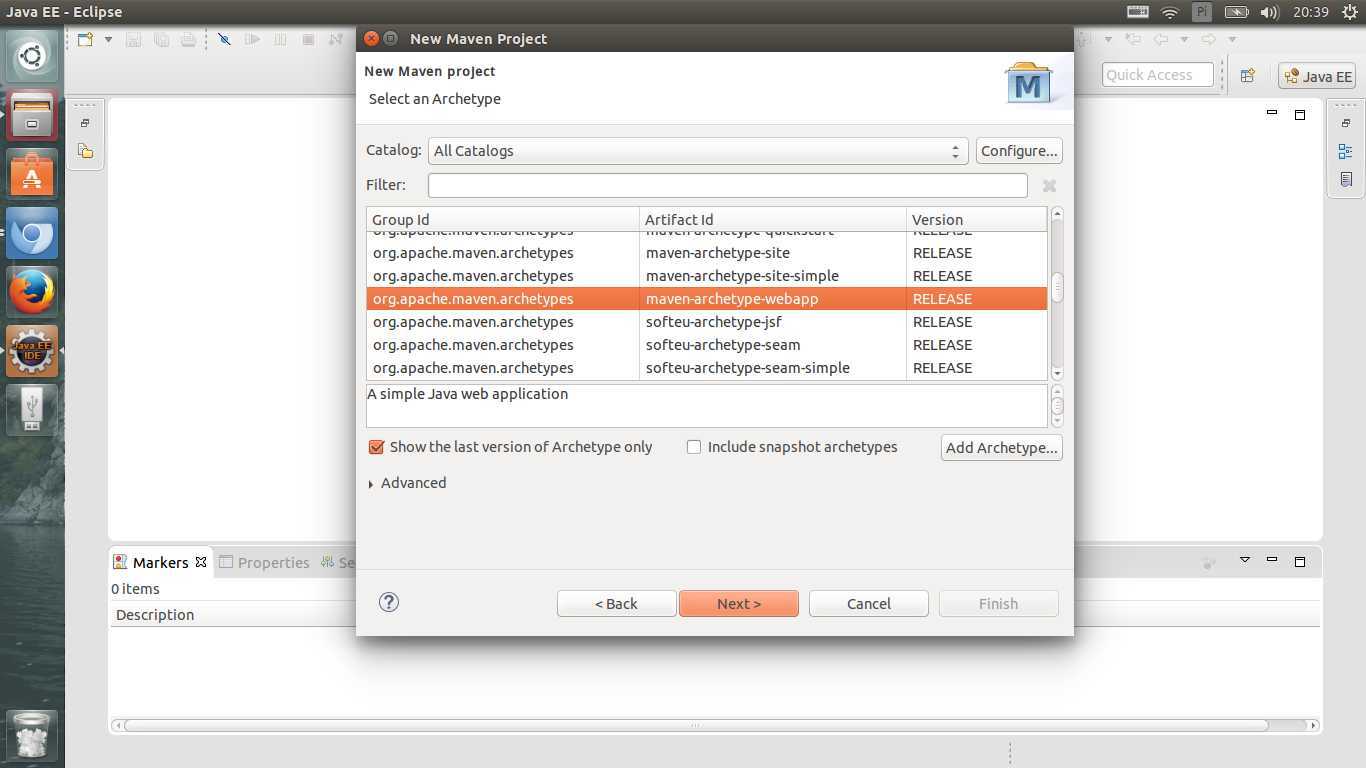Image resolution: width=1366 pixels, height=768 pixels.
Task: Click the Open Perspective icon
Action: (1248, 76)
